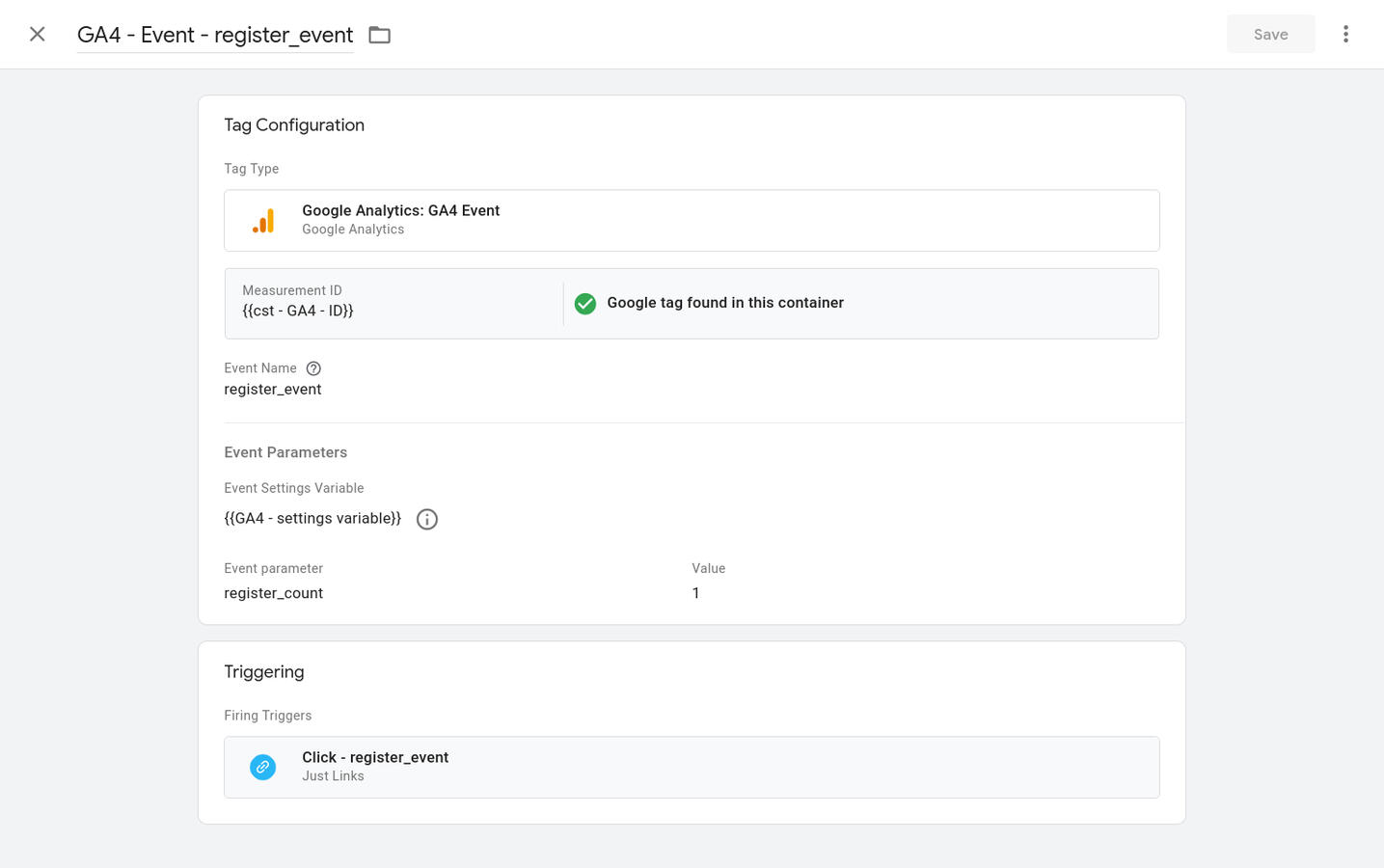Click the register_event event name value
The height and width of the screenshot is (868, 1384).
click(x=273, y=390)
